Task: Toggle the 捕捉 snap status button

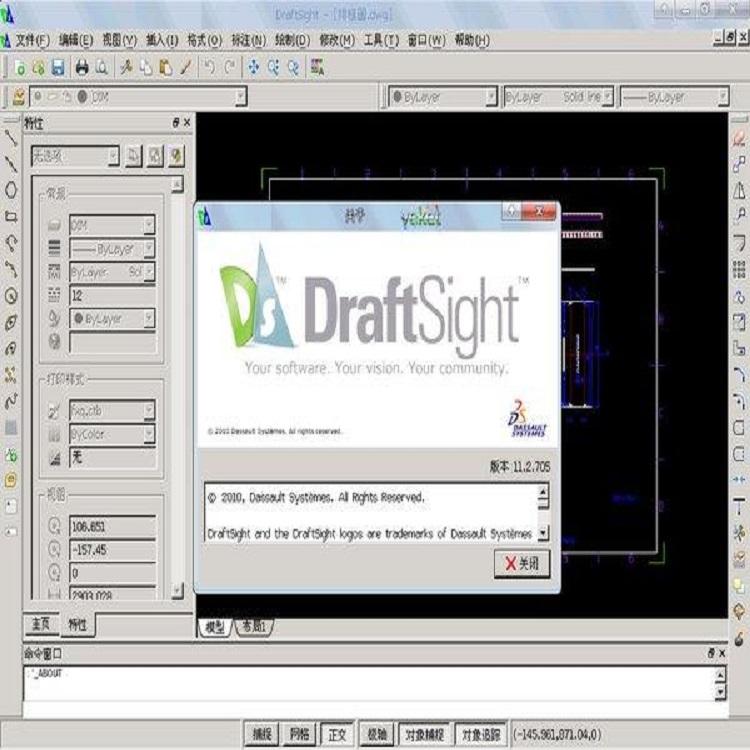Action: [x=262, y=735]
